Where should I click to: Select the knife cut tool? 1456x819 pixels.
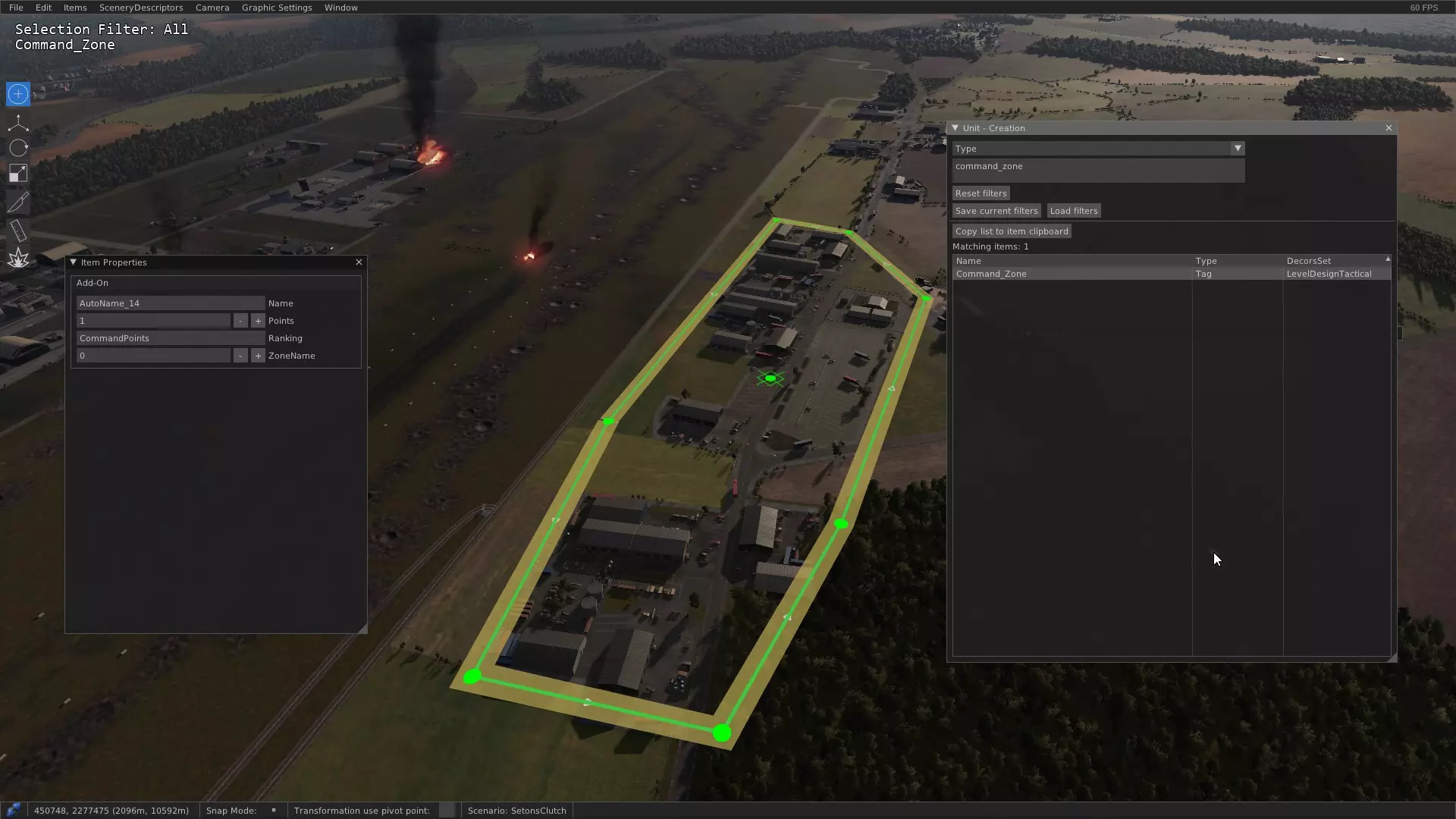(x=18, y=202)
